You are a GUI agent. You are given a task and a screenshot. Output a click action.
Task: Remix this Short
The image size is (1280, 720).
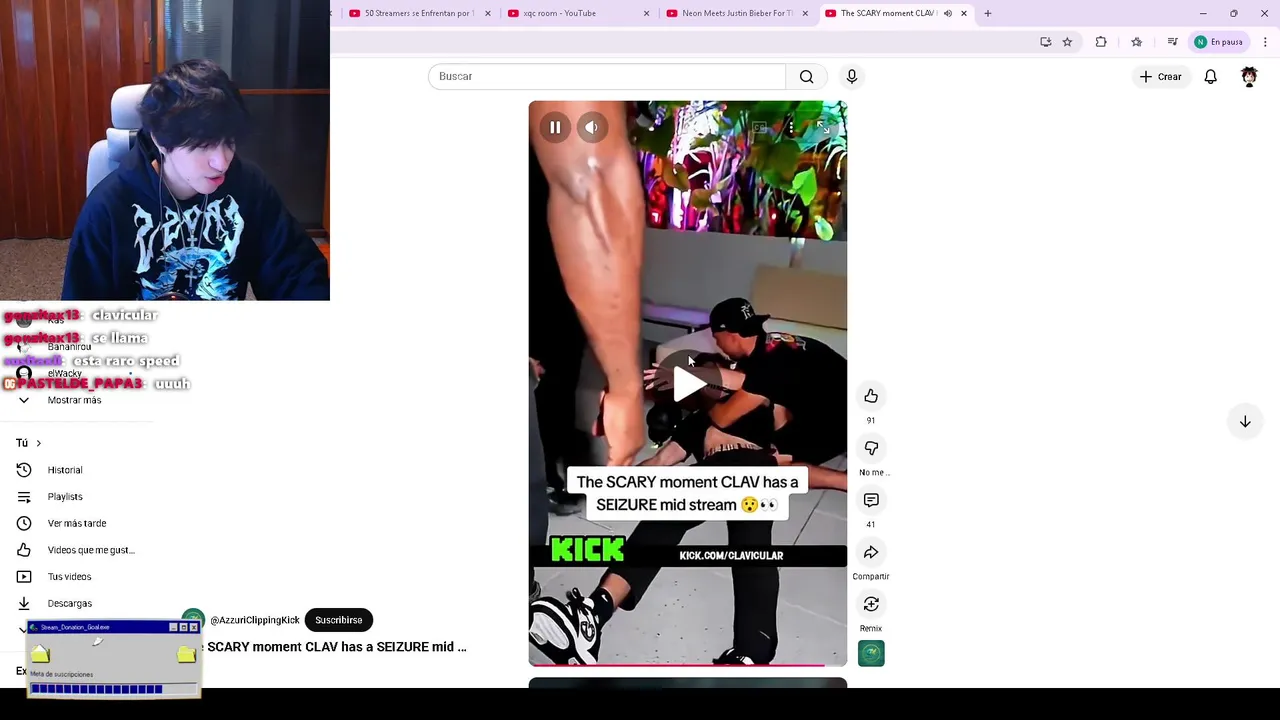coord(871,604)
